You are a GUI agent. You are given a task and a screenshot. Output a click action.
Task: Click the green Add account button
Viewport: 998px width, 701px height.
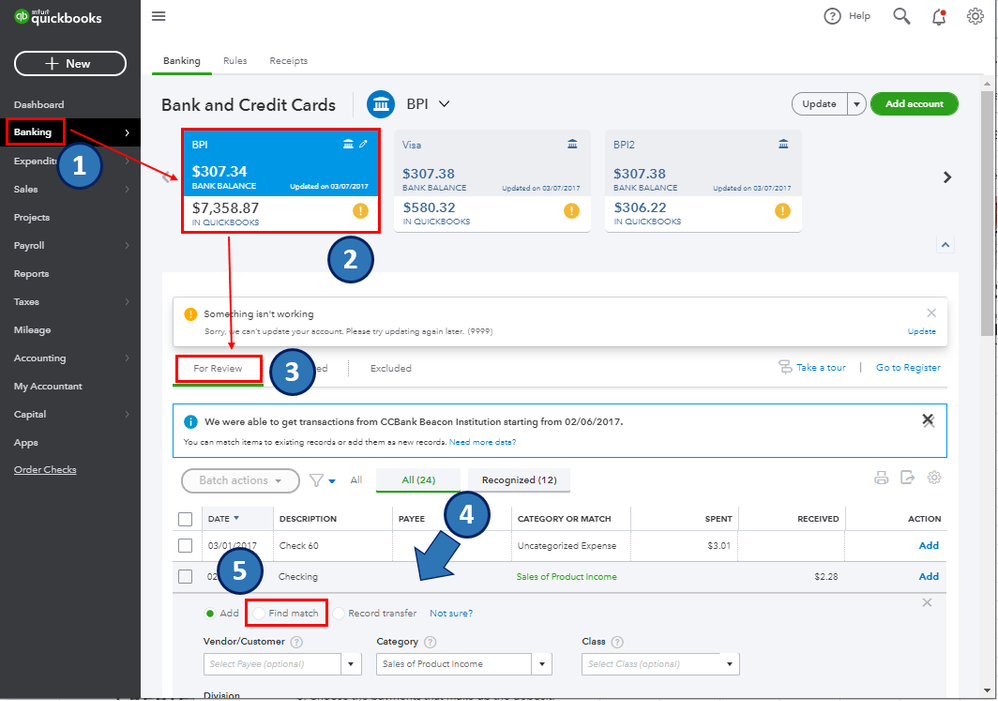click(x=914, y=104)
